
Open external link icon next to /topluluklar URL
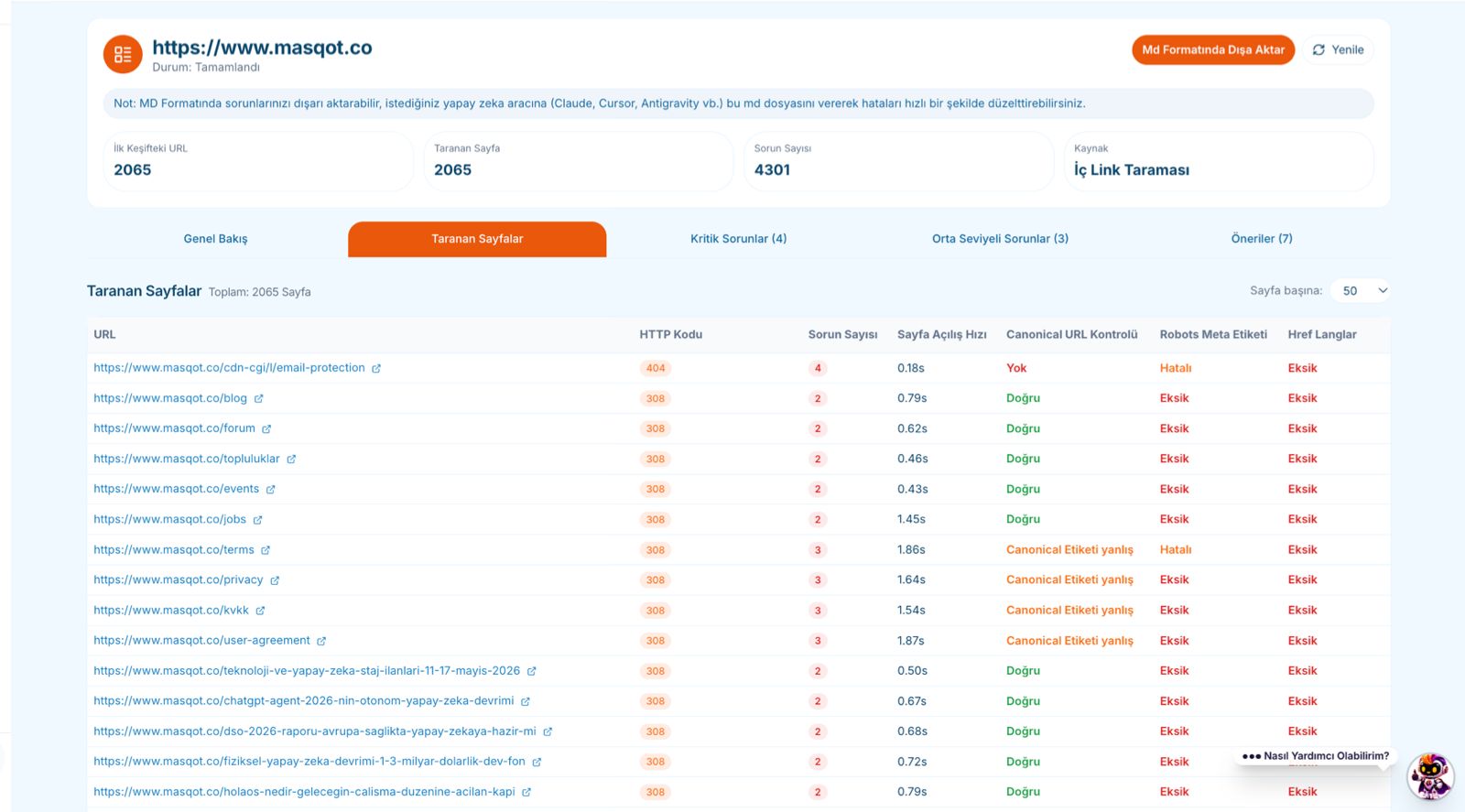pos(291,459)
